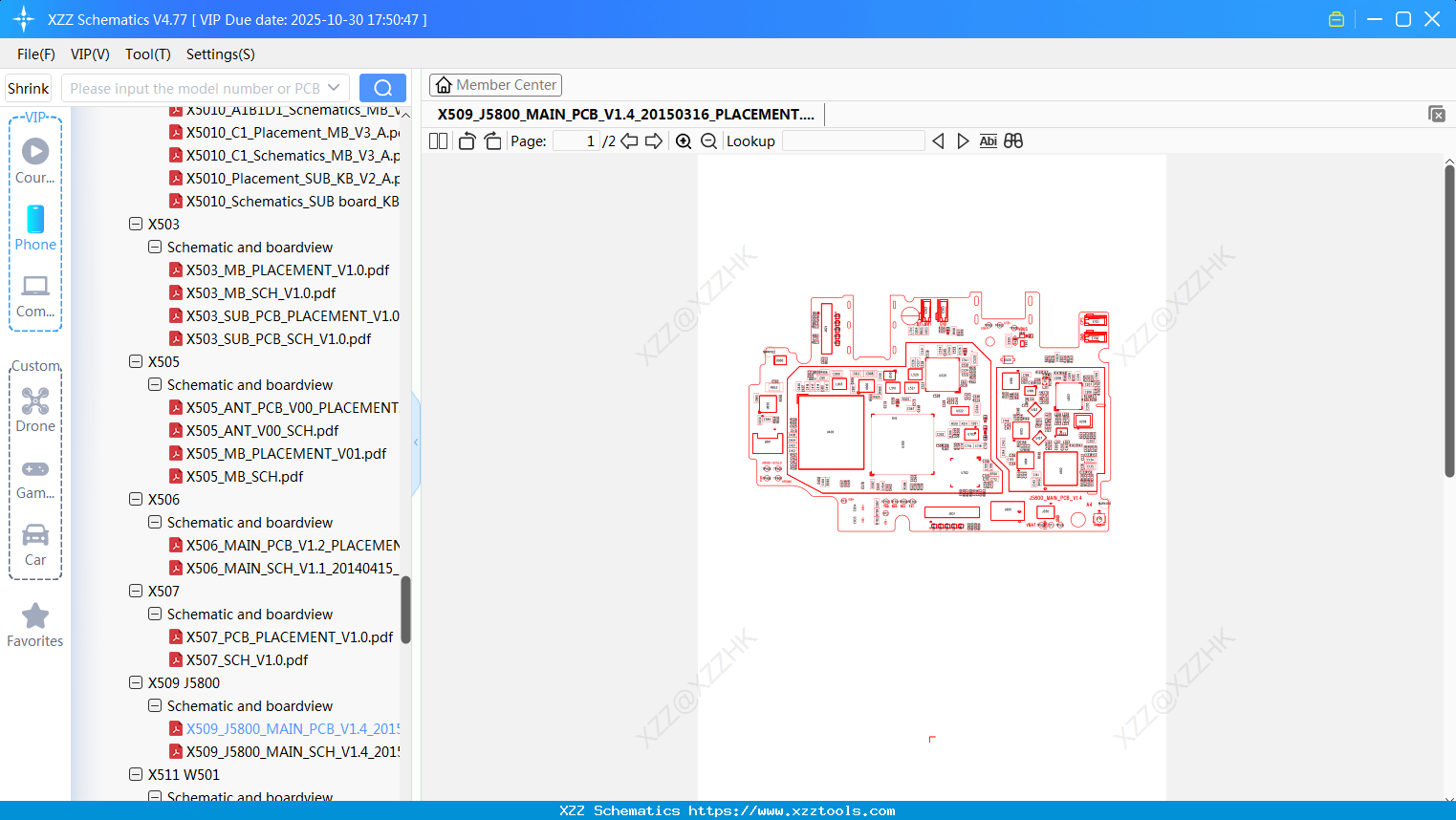Image resolution: width=1456 pixels, height=820 pixels.
Task: Select the two-page layout view icon
Action: tap(437, 140)
